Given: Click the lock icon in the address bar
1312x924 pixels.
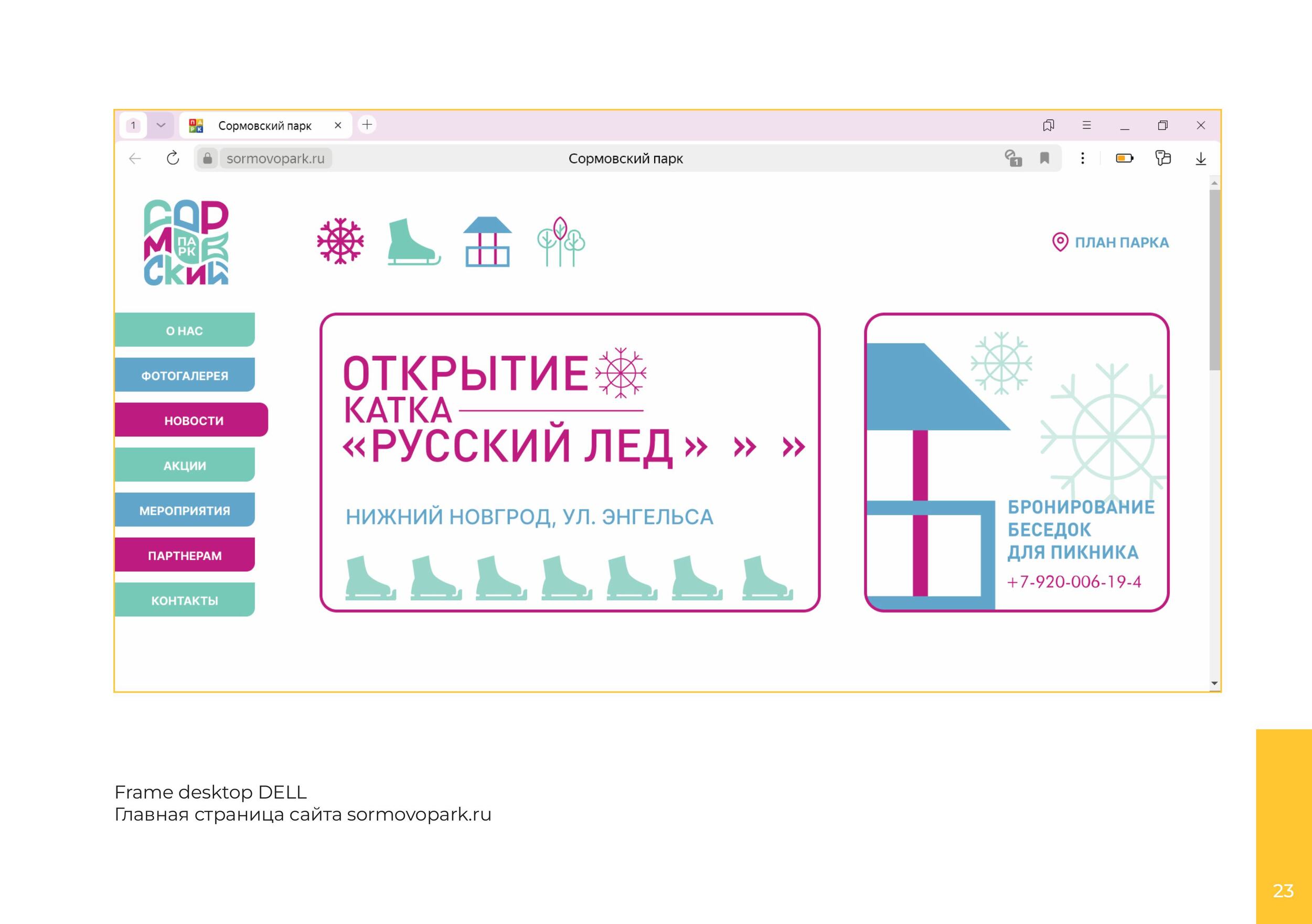Looking at the screenshot, I should pyautogui.click(x=207, y=158).
